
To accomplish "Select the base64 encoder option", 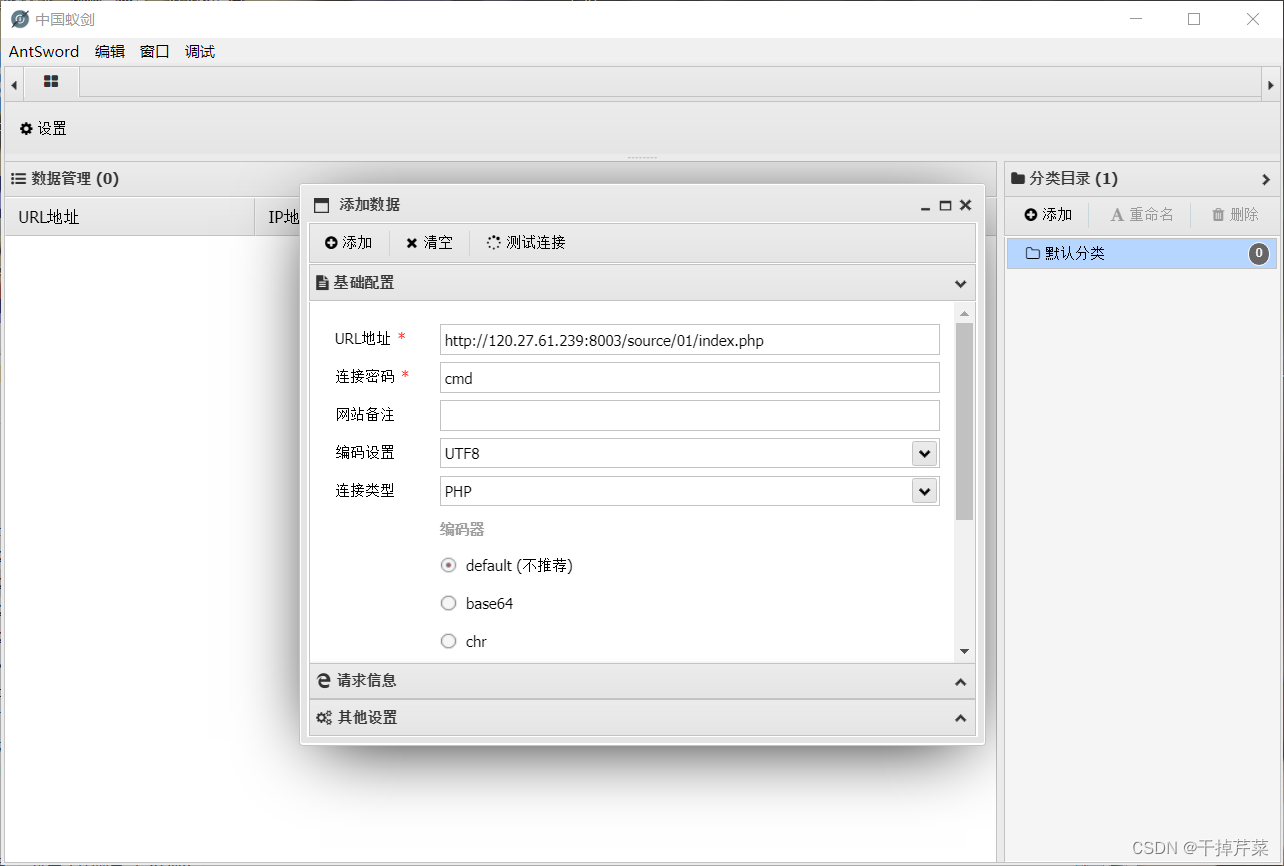I will [449, 603].
